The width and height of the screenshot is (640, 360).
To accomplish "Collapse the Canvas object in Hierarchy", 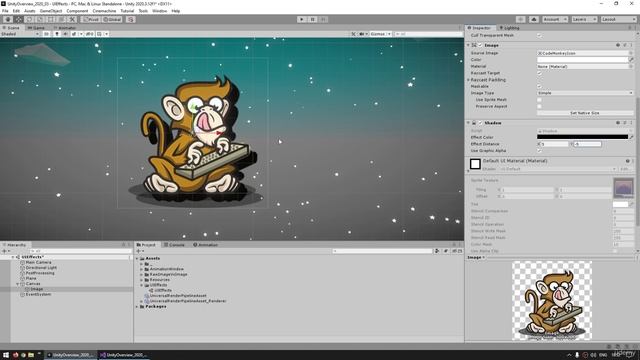I will pyautogui.click(x=18, y=284).
